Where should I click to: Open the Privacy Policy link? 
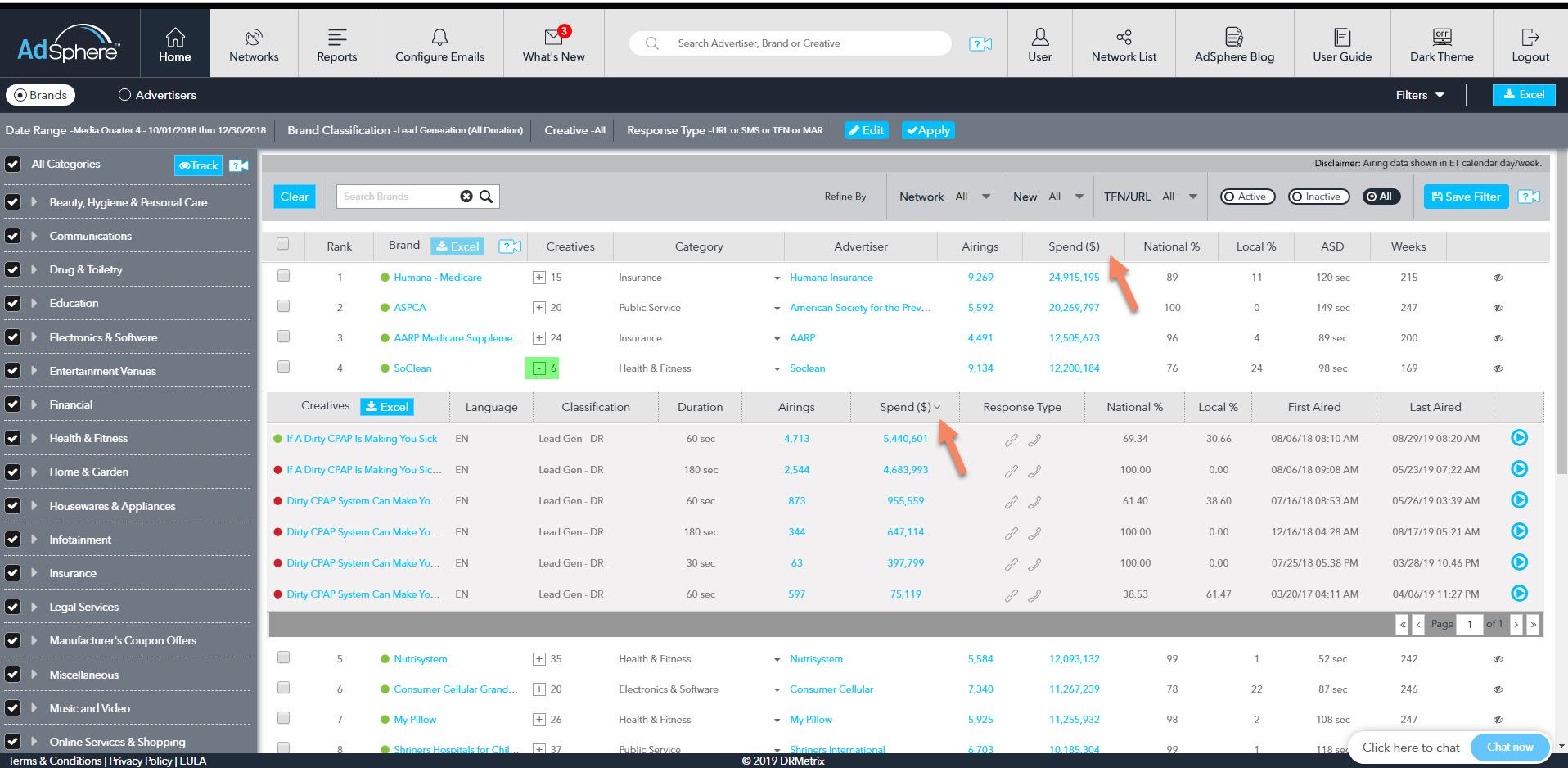[140, 761]
